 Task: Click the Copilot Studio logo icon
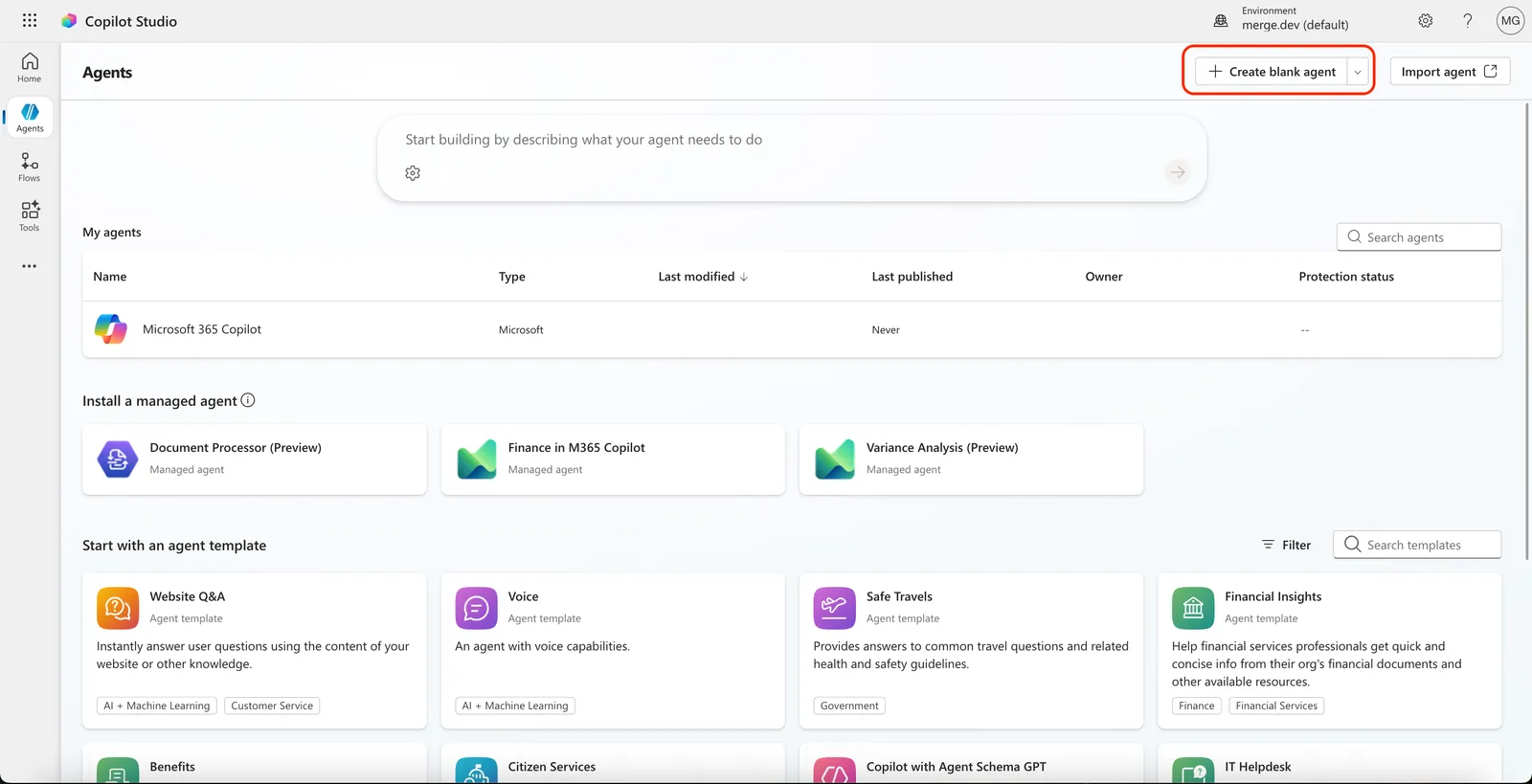click(x=69, y=21)
